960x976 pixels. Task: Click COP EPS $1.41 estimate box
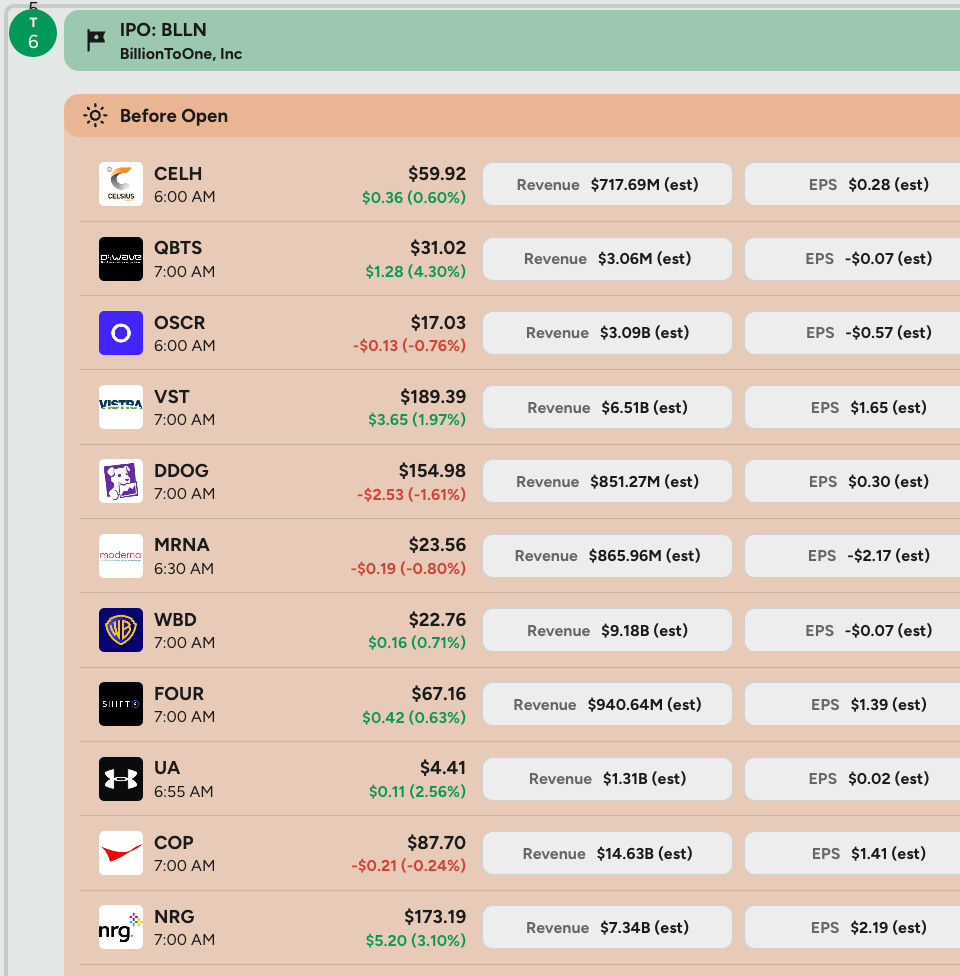(x=852, y=853)
